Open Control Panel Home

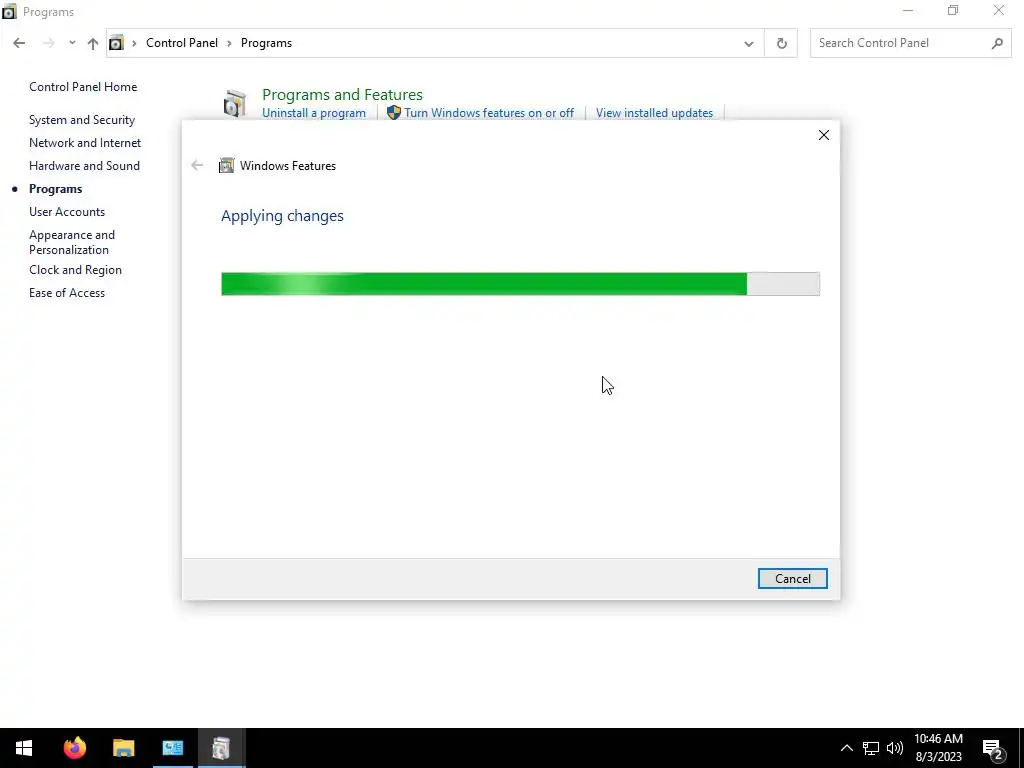click(83, 87)
